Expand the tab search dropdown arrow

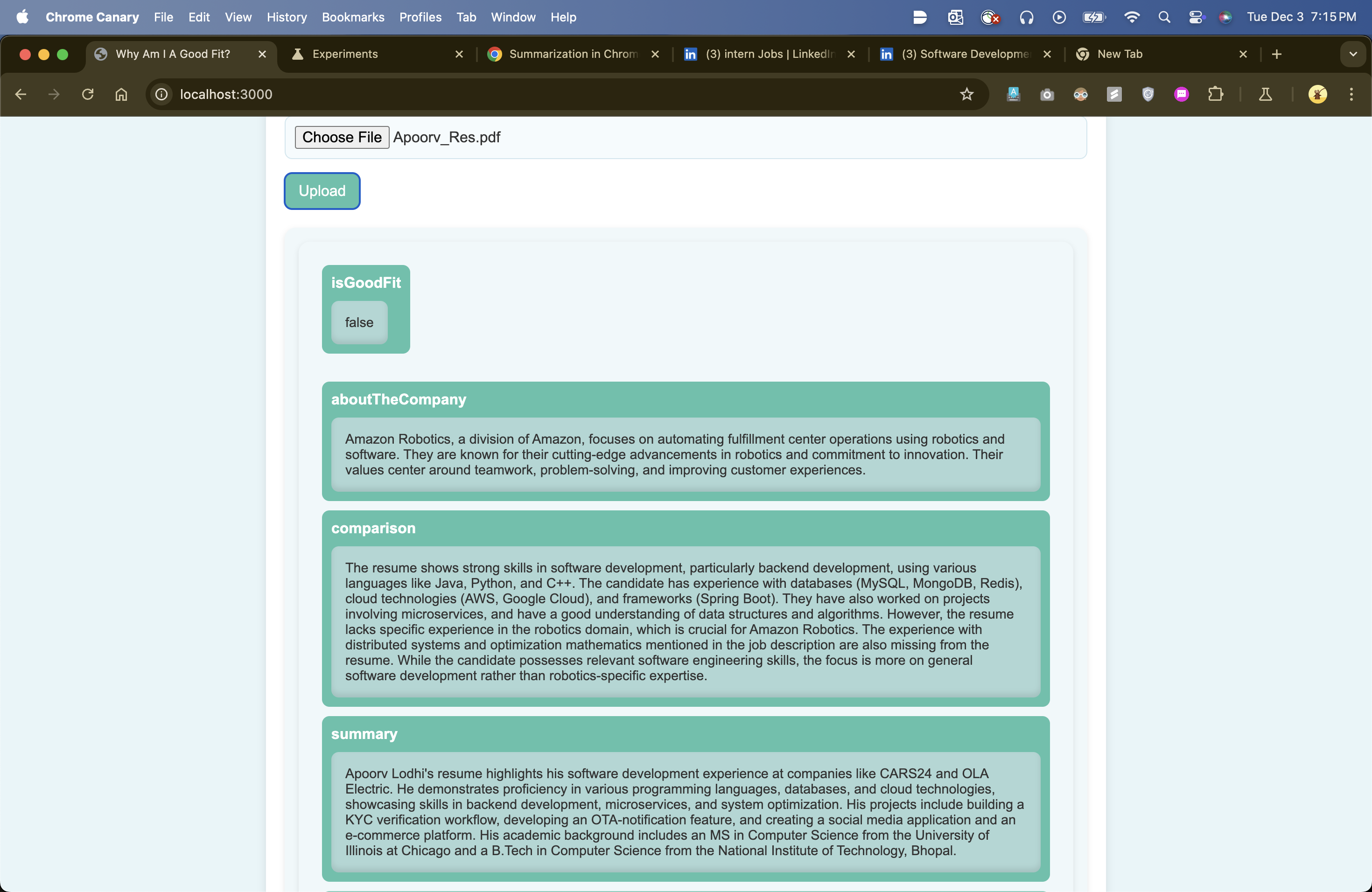coord(1353,54)
